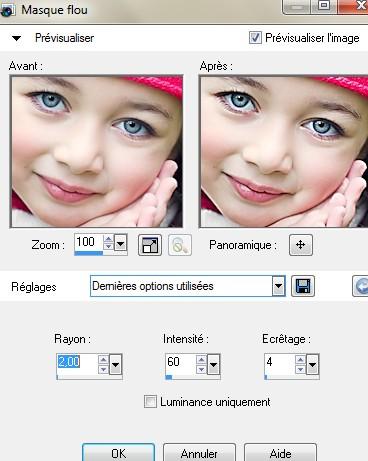Click the Aide button

[280, 453]
